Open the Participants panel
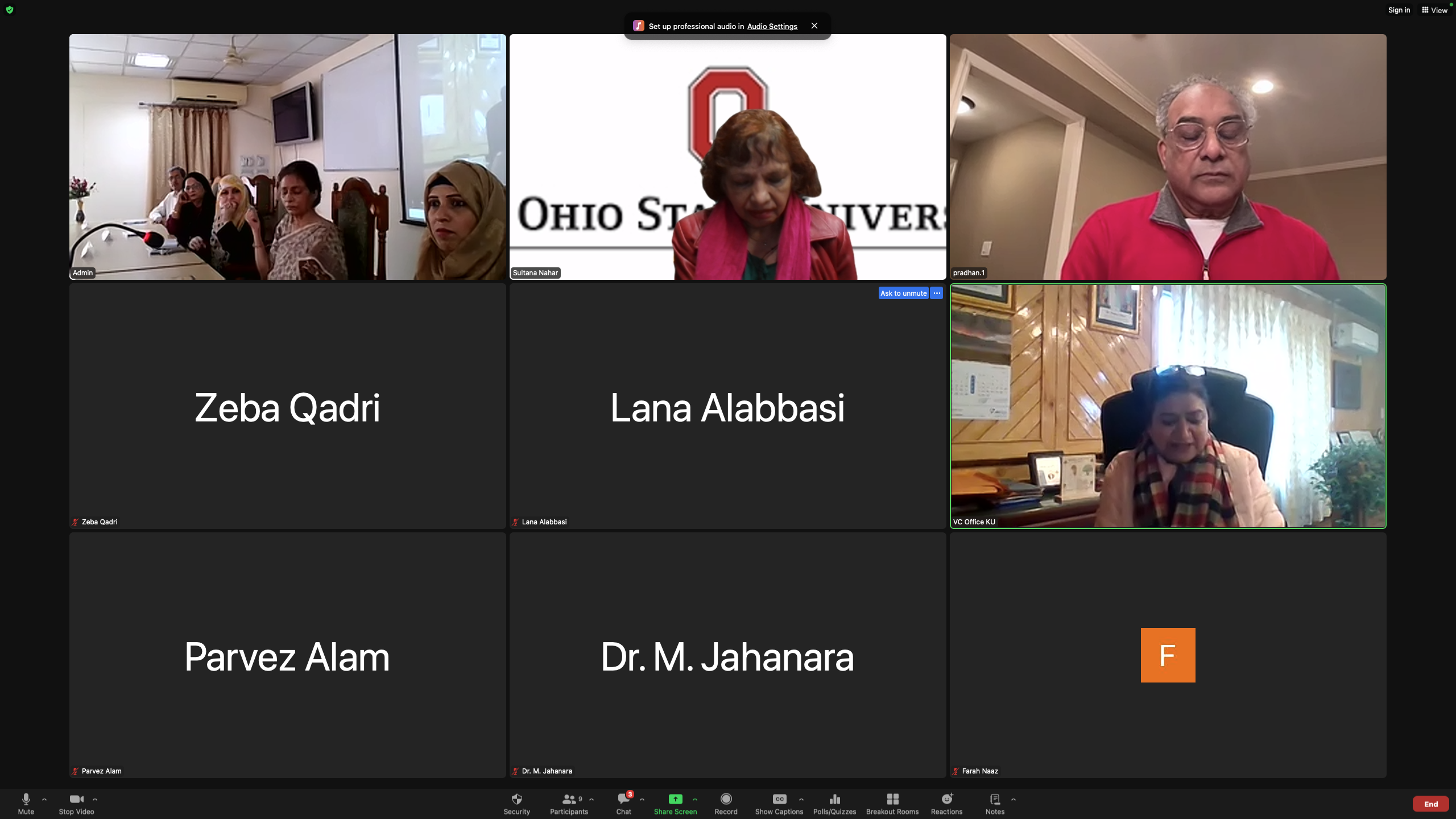Screen dimensions: 1456x819 tap(569, 799)
